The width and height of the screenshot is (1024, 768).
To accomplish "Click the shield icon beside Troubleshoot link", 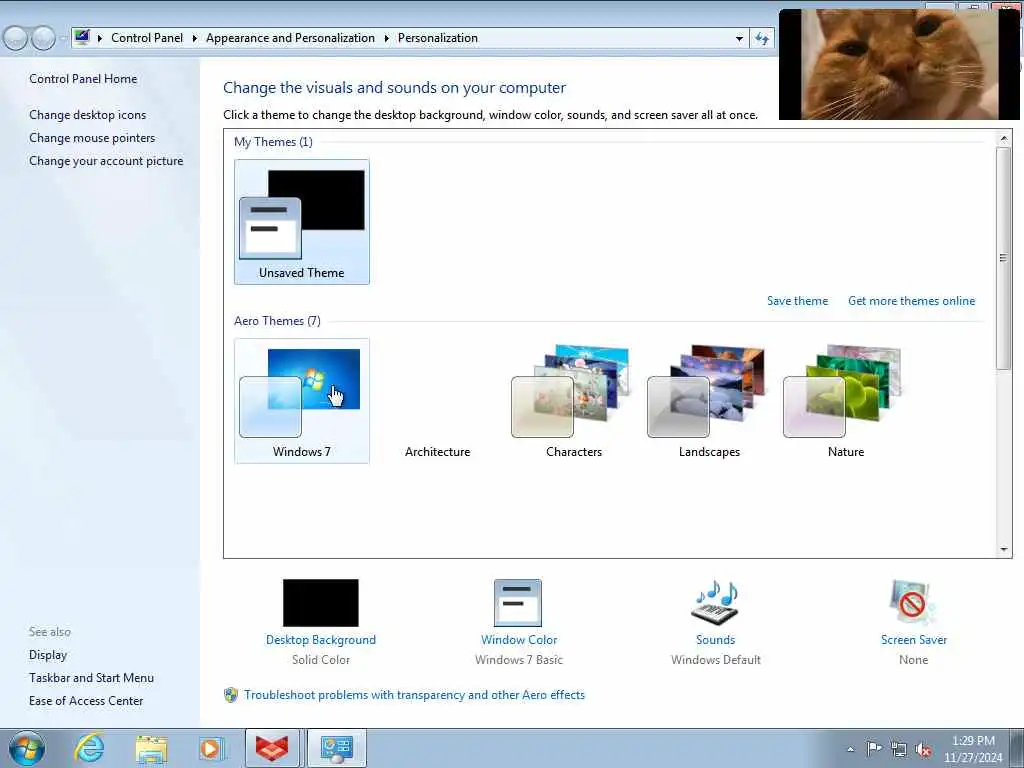I will click(231, 695).
